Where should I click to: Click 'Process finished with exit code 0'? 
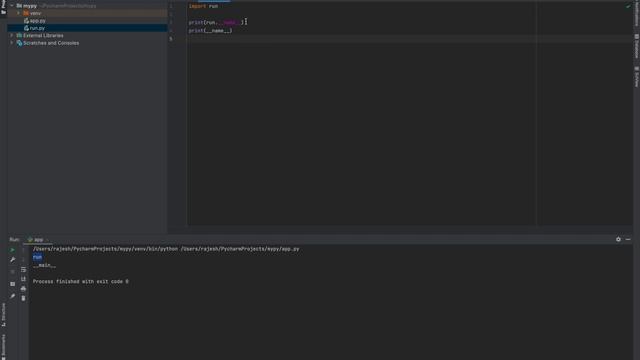click(80, 281)
